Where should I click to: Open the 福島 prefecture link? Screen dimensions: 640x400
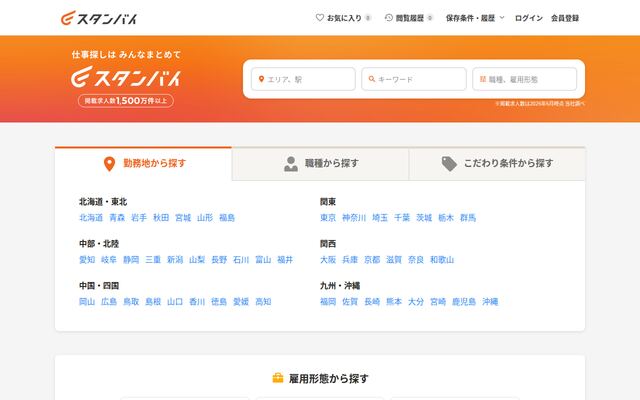(x=227, y=218)
